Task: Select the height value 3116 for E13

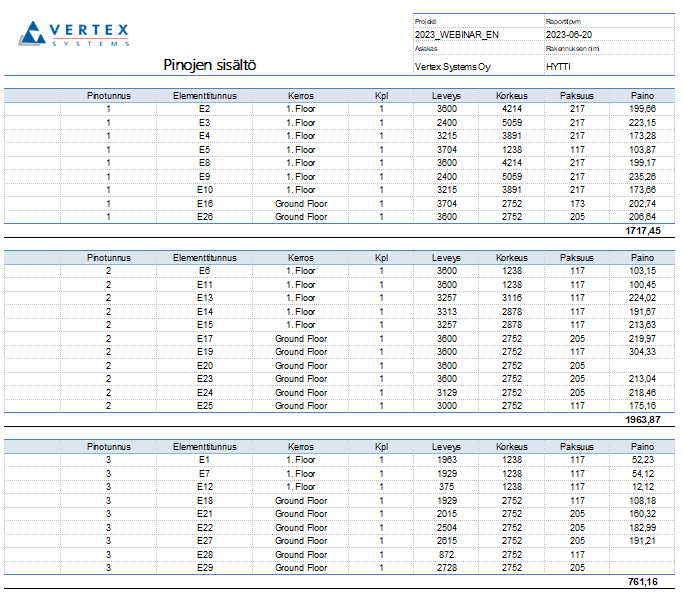Action: [x=511, y=298]
